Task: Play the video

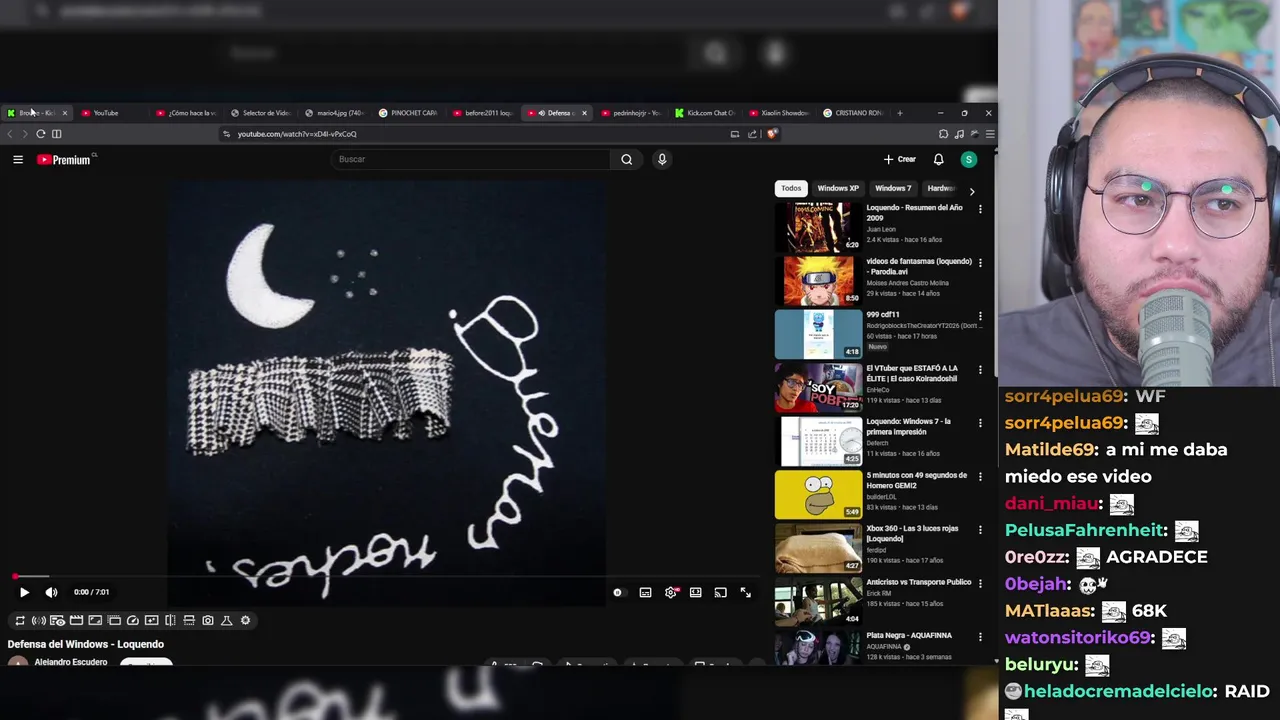Action: click(24, 592)
